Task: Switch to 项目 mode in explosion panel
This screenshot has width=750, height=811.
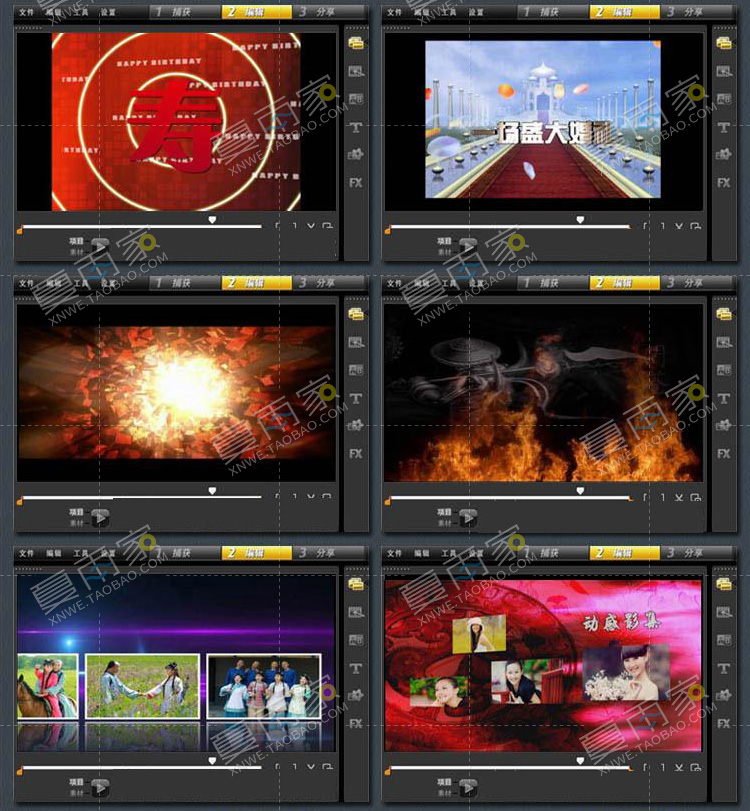Action: click(76, 512)
